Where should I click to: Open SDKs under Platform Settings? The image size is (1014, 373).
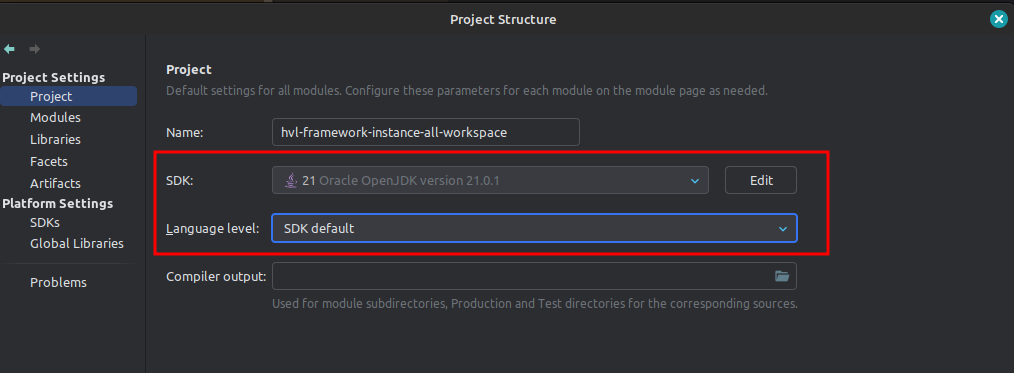(x=45, y=222)
